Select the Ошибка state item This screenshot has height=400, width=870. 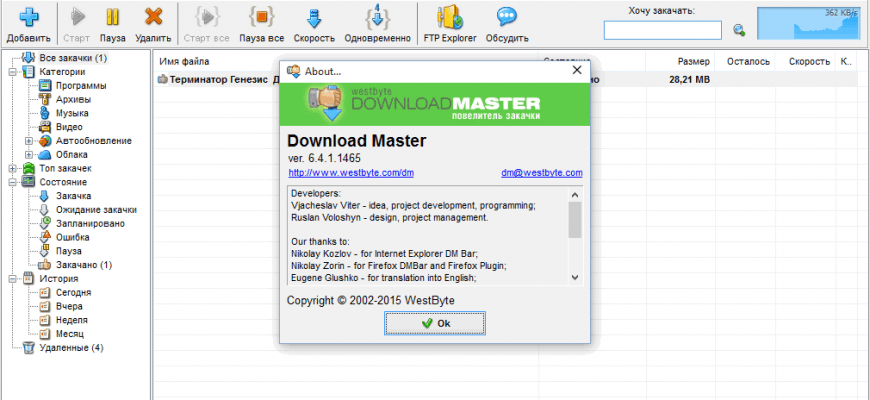73,237
